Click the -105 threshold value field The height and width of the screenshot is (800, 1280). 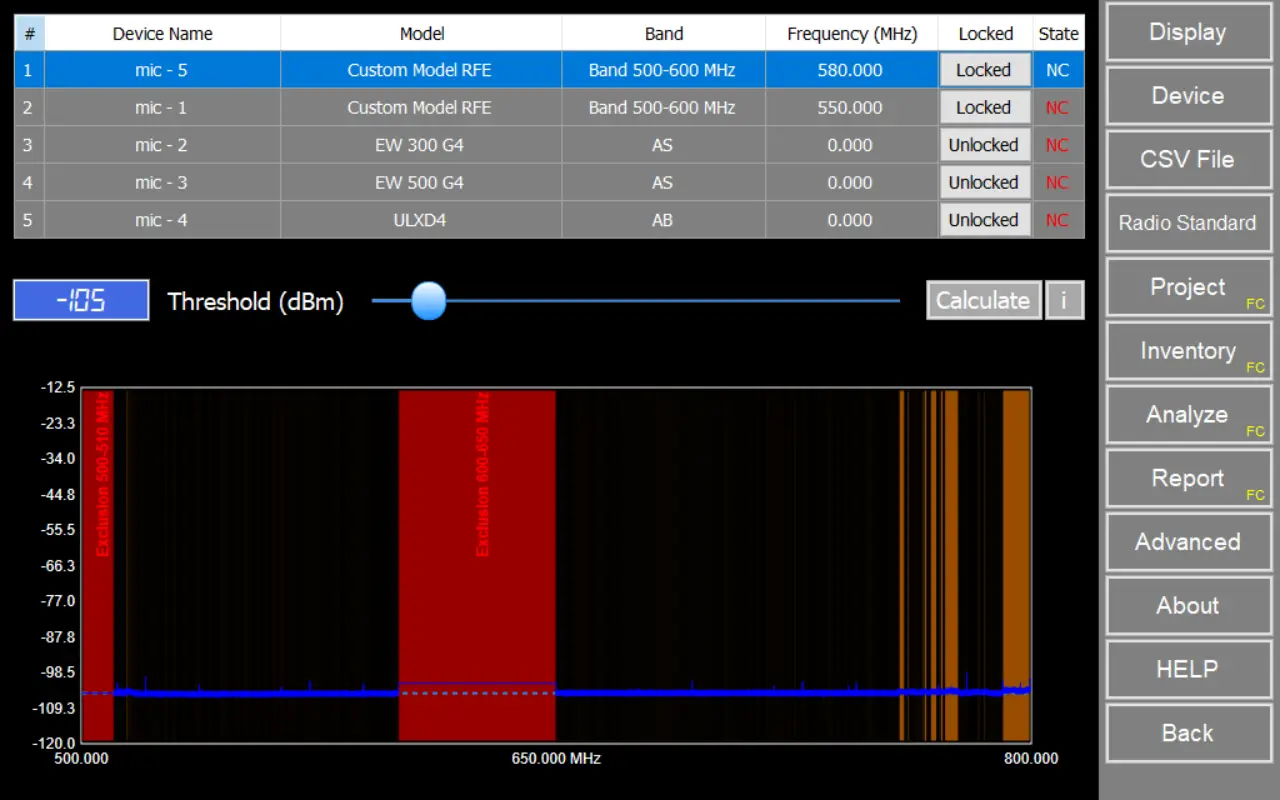pos(81,300)
